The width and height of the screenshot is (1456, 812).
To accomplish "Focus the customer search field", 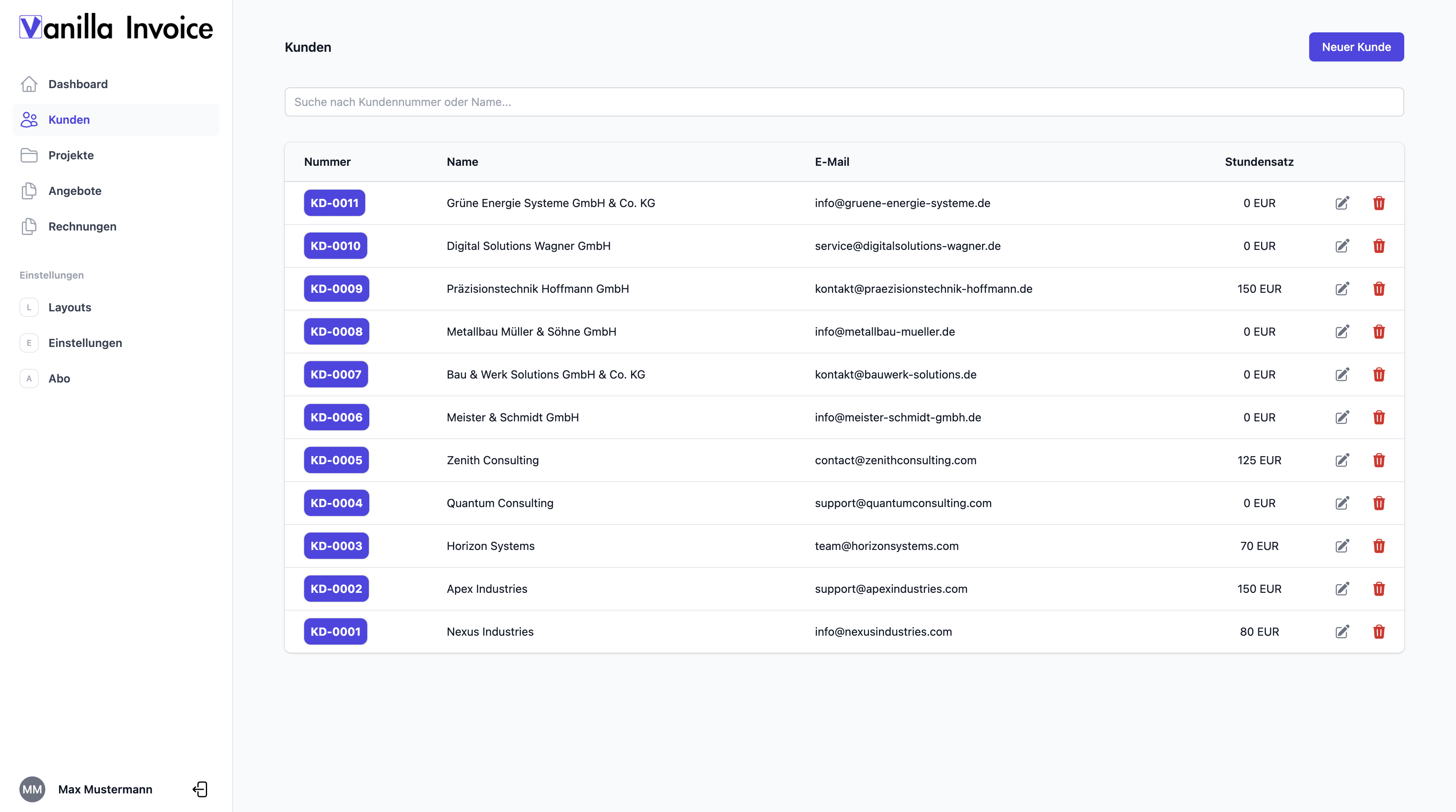I will click(843, 102).
